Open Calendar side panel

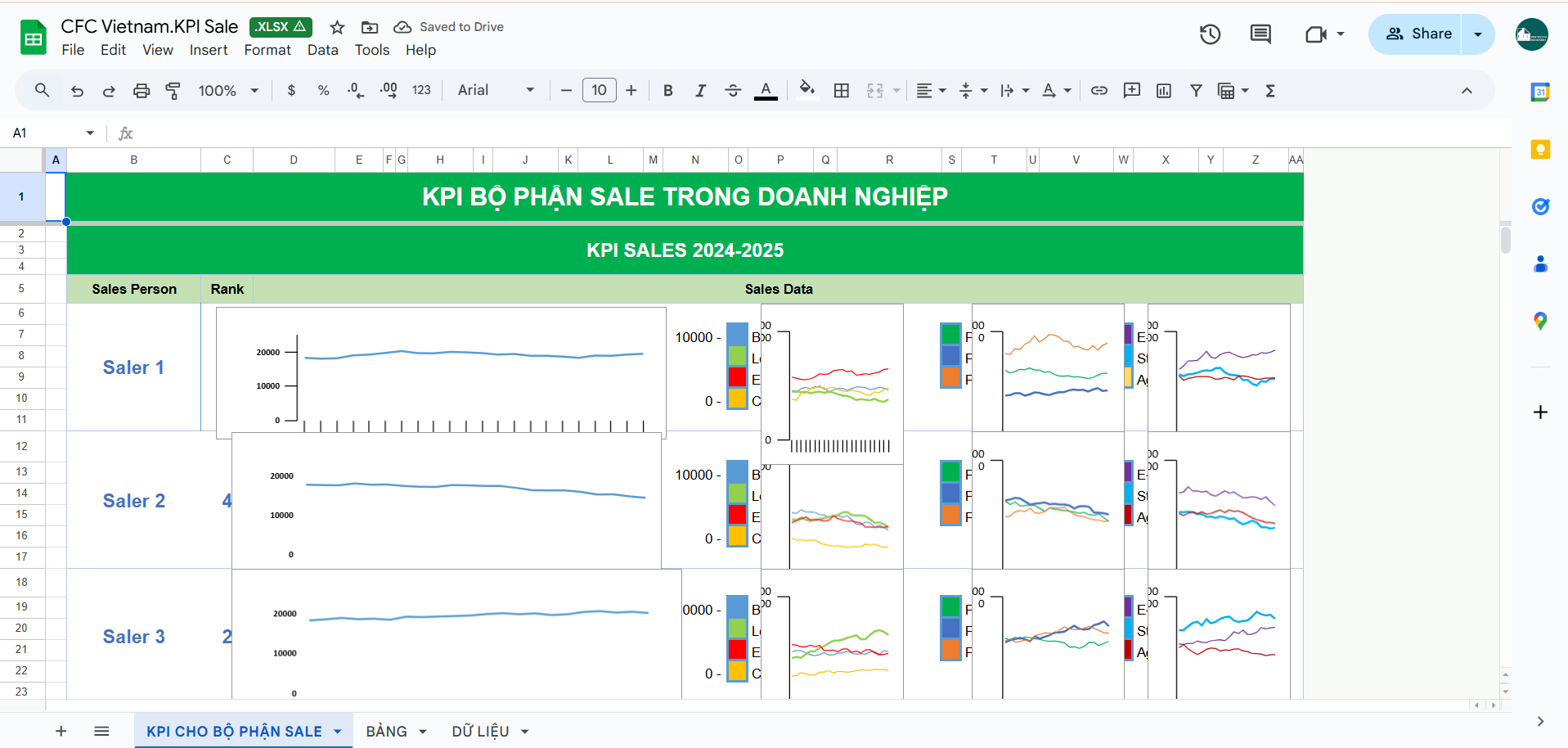pos(1540,92)
